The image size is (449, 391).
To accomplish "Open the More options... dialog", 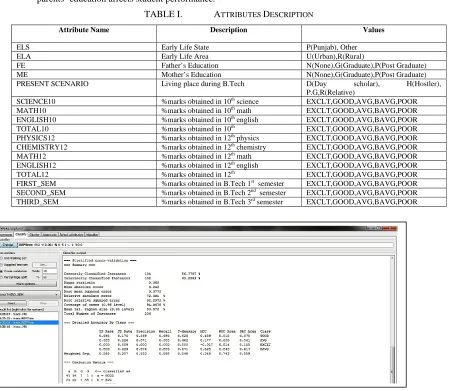I will click(x=28, y=284).
